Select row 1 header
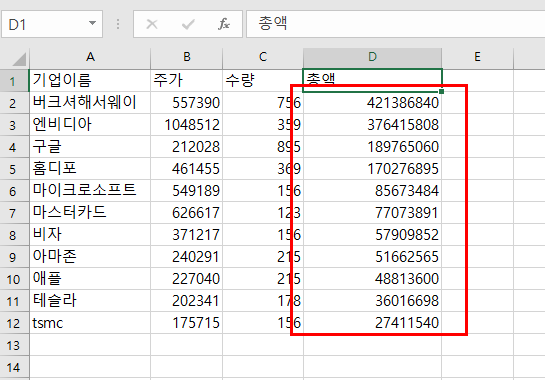The height and width of the screenshot is (380, 545). coord(14,81)
